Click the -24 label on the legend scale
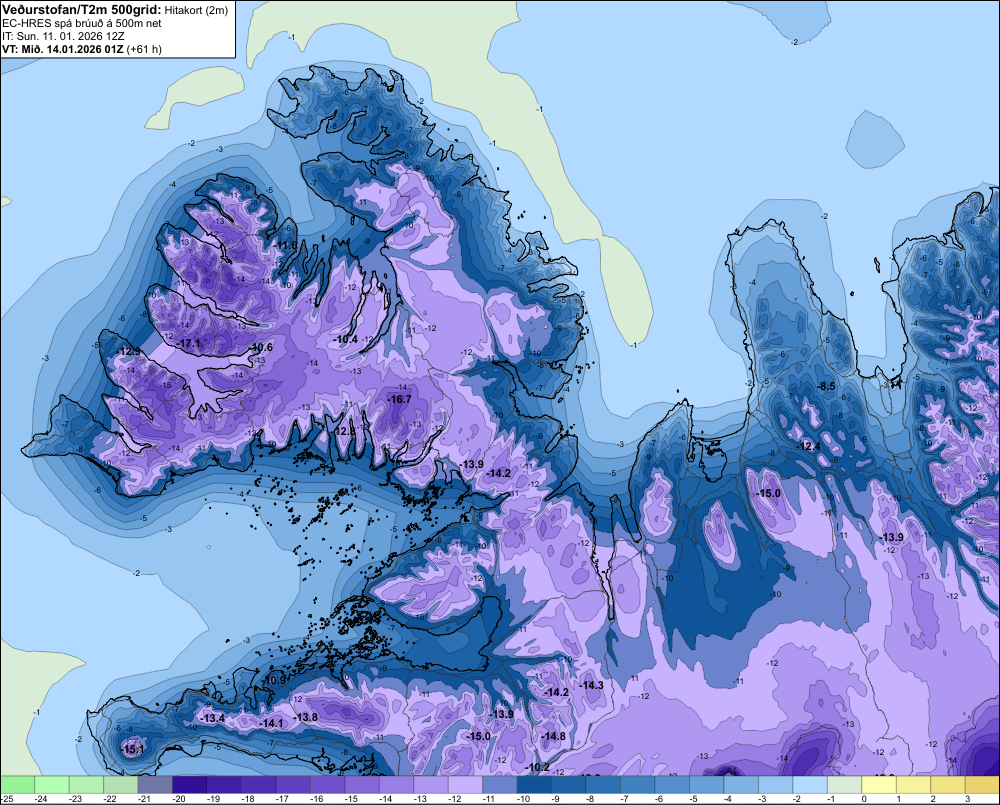Screen dimensions: 1000x805 41,799
